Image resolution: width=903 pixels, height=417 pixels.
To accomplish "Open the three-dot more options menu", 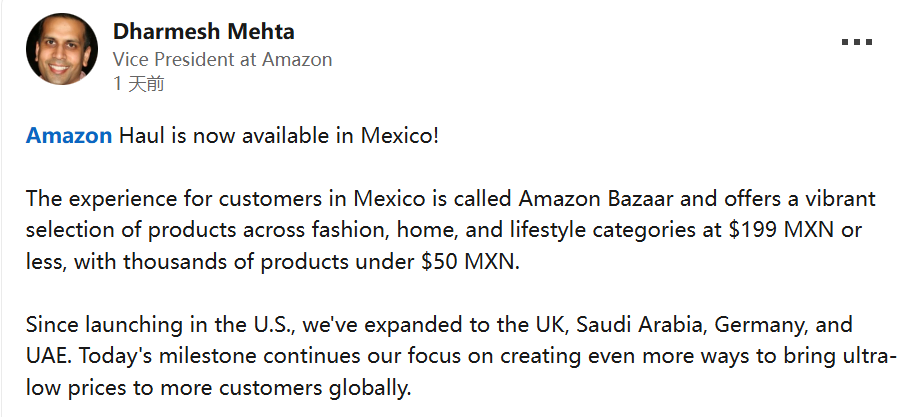I will click(x=856, y=43).
